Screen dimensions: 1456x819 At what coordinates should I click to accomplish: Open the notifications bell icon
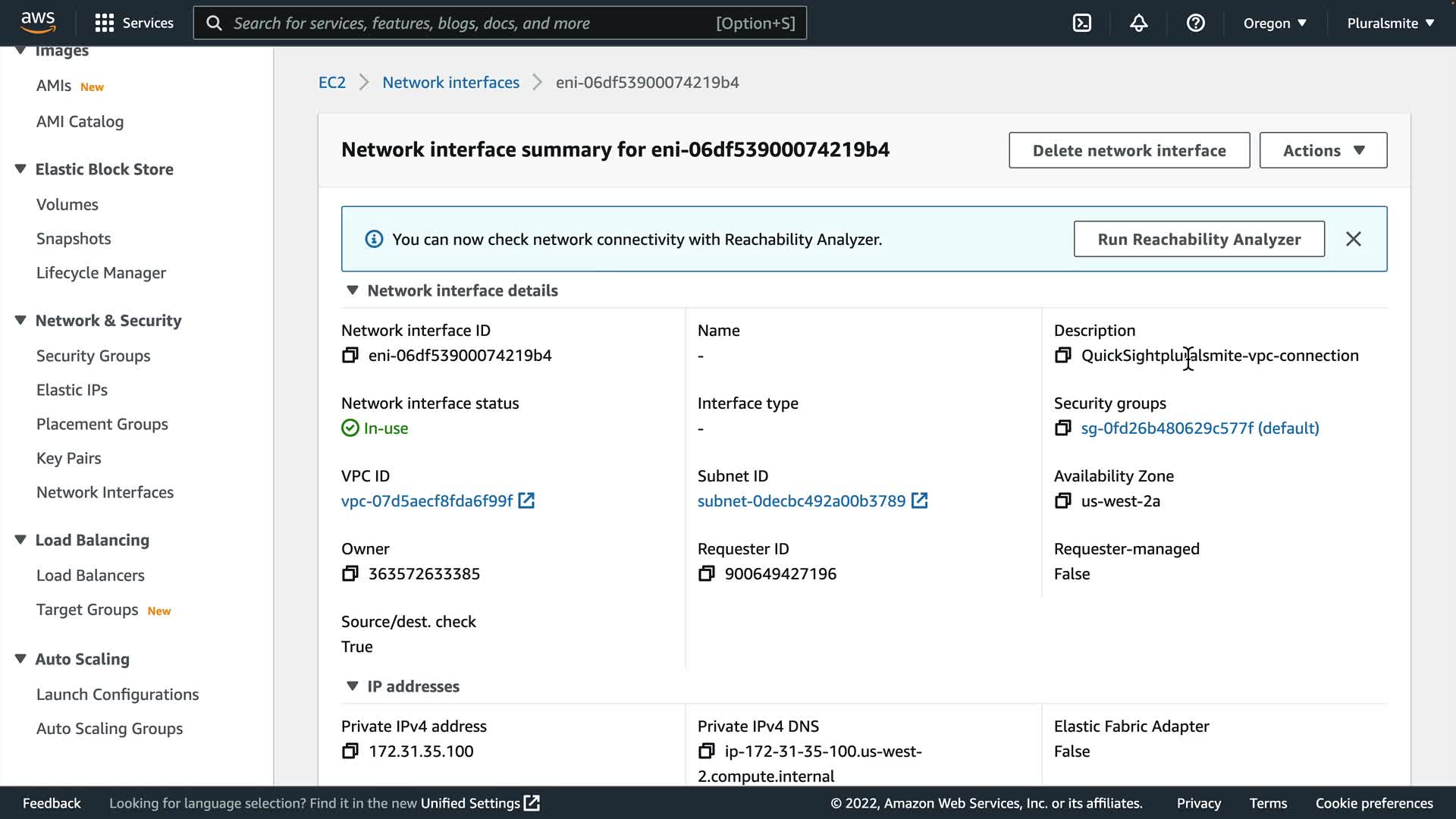(1138, 23)
